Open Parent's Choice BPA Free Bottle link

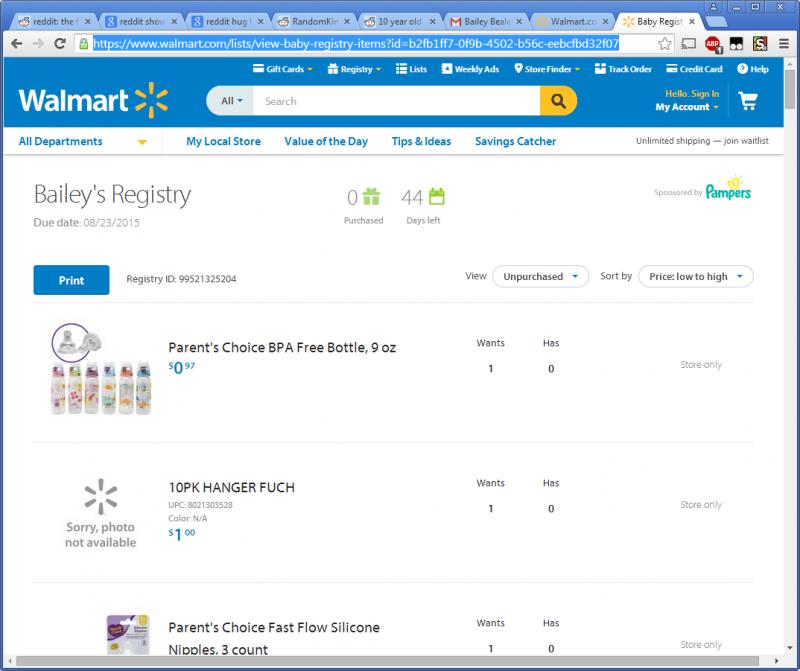tap(282, 347)
